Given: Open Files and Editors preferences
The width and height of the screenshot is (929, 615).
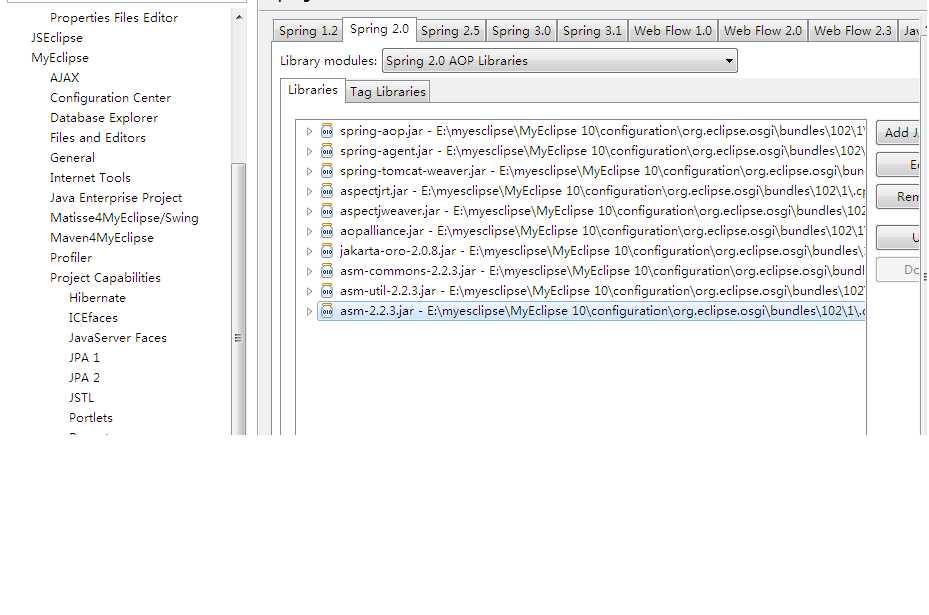Looking at the screenshot, I should 98,138.
